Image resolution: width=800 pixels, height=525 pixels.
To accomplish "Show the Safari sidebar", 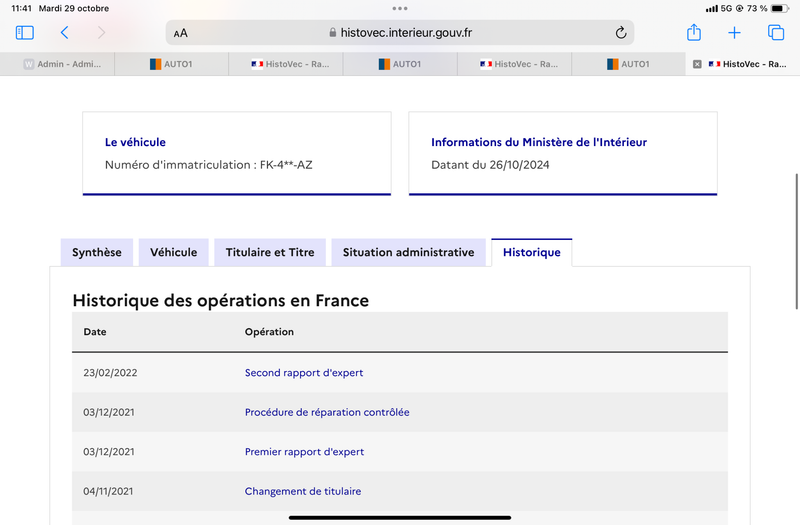I will pyautogui.click(x=24, y=33).
